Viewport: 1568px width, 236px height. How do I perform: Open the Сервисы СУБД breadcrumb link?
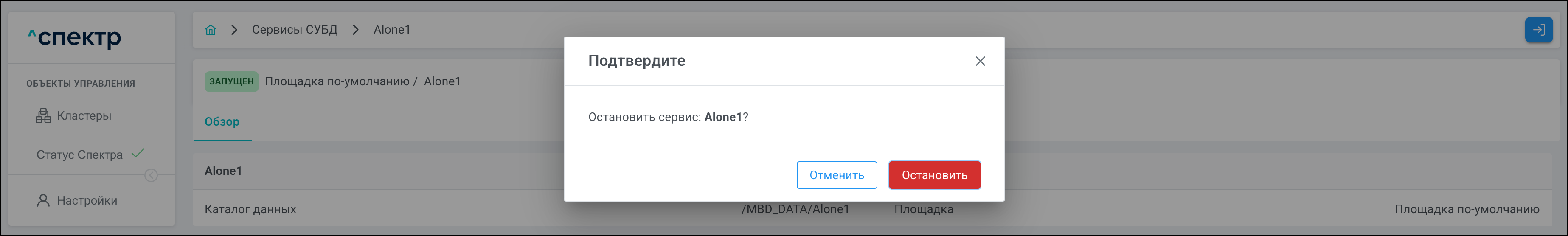pos(295,30)
